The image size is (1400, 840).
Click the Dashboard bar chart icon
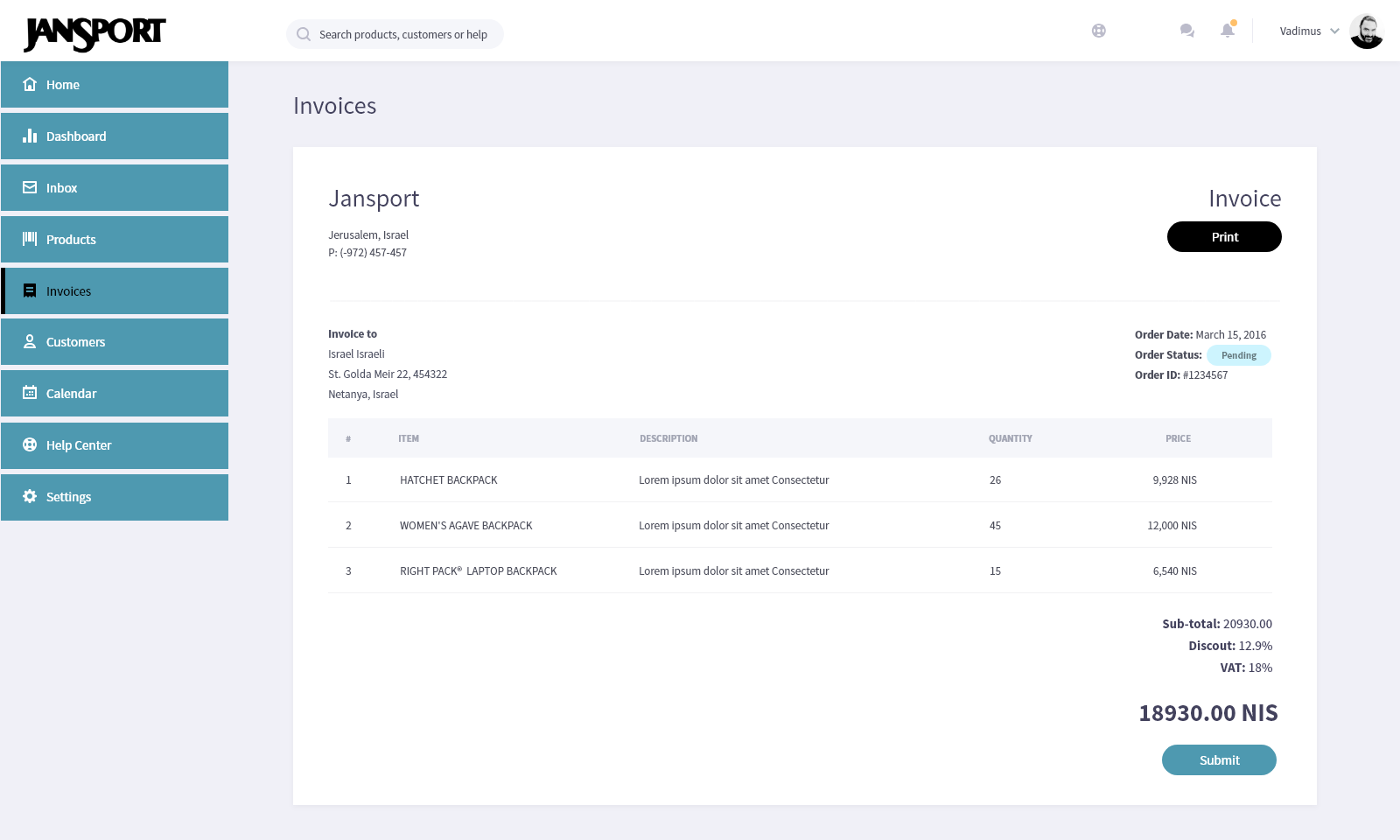pos(30,136)
